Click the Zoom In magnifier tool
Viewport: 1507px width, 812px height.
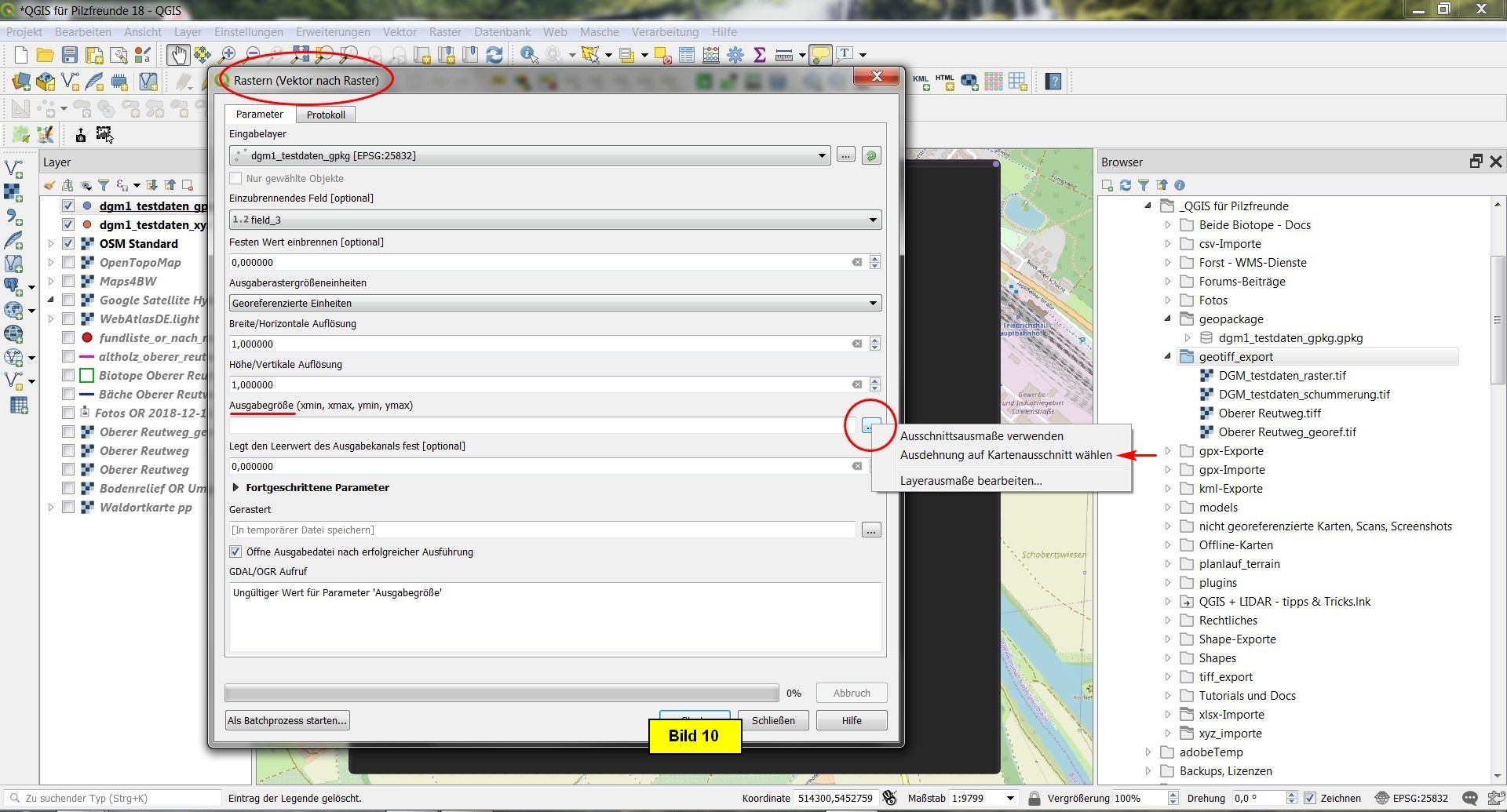228,55
